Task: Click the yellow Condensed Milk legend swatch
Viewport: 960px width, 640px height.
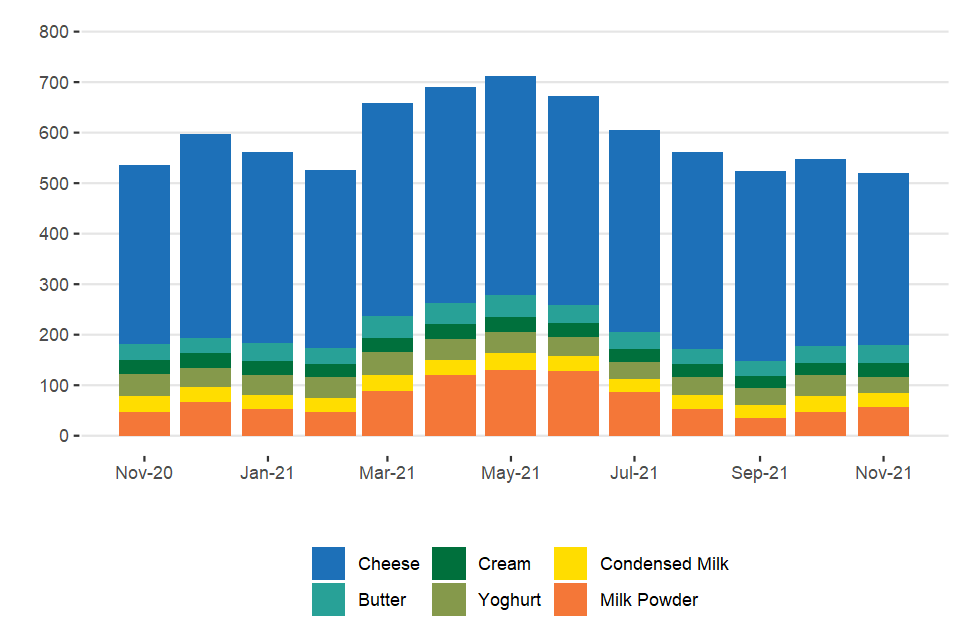Action: [570, 564]
